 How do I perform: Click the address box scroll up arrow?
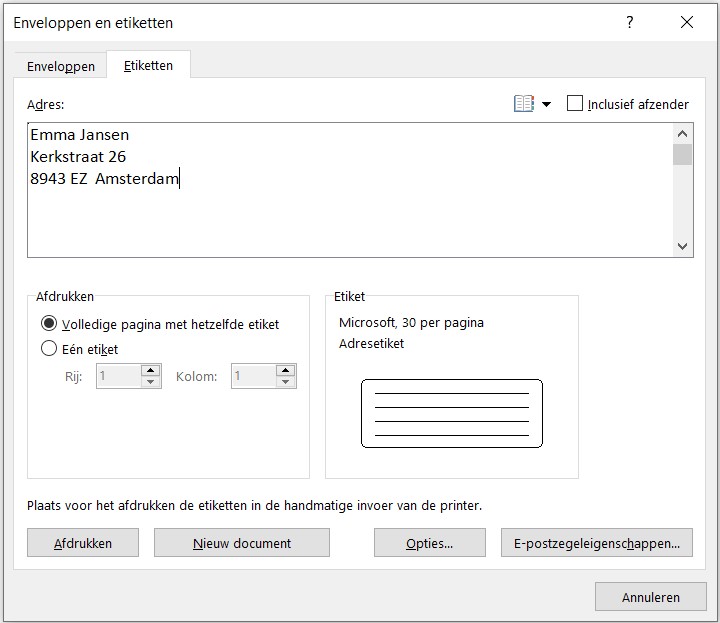(682, 134)
